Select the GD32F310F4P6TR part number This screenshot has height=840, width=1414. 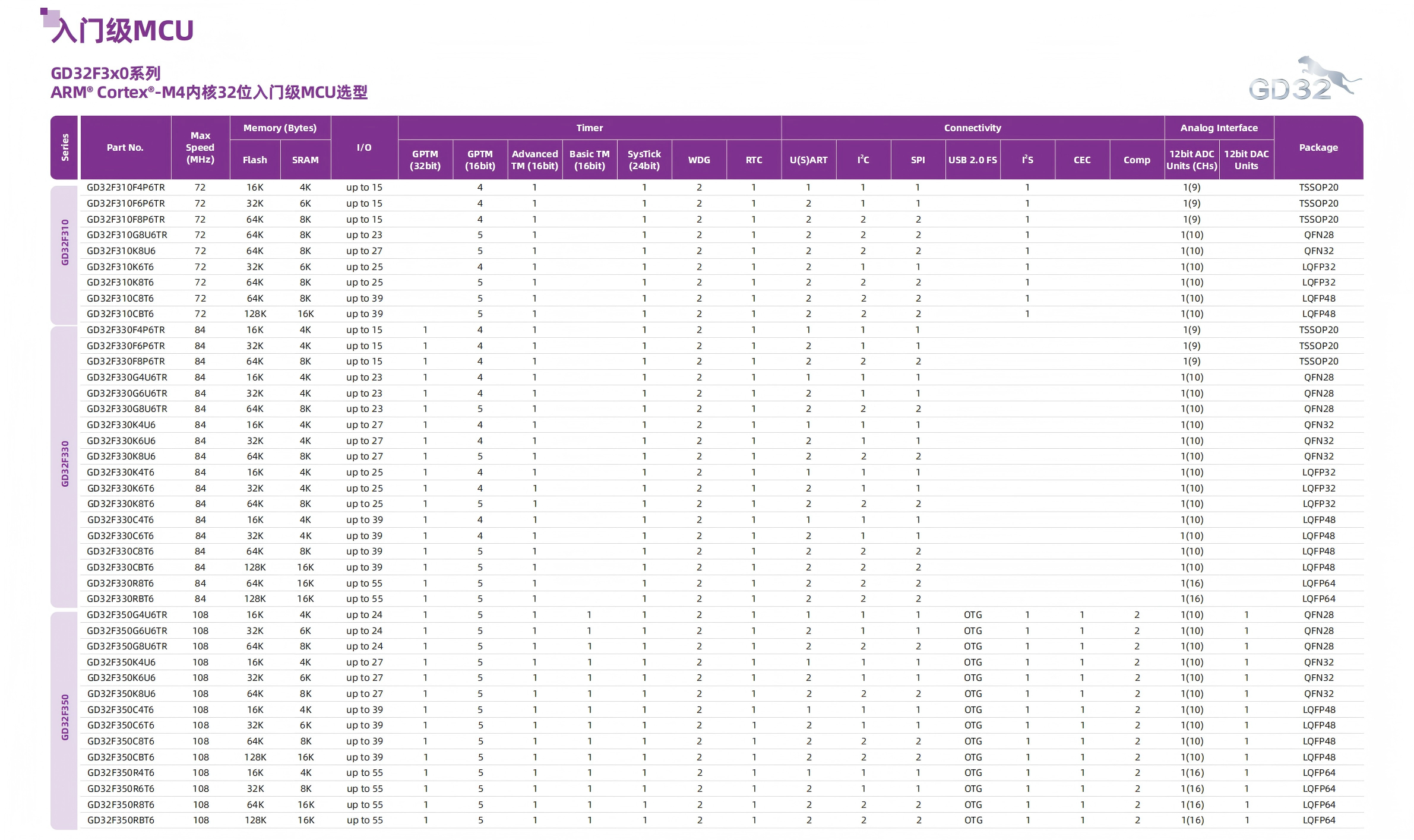pos(126,187)
